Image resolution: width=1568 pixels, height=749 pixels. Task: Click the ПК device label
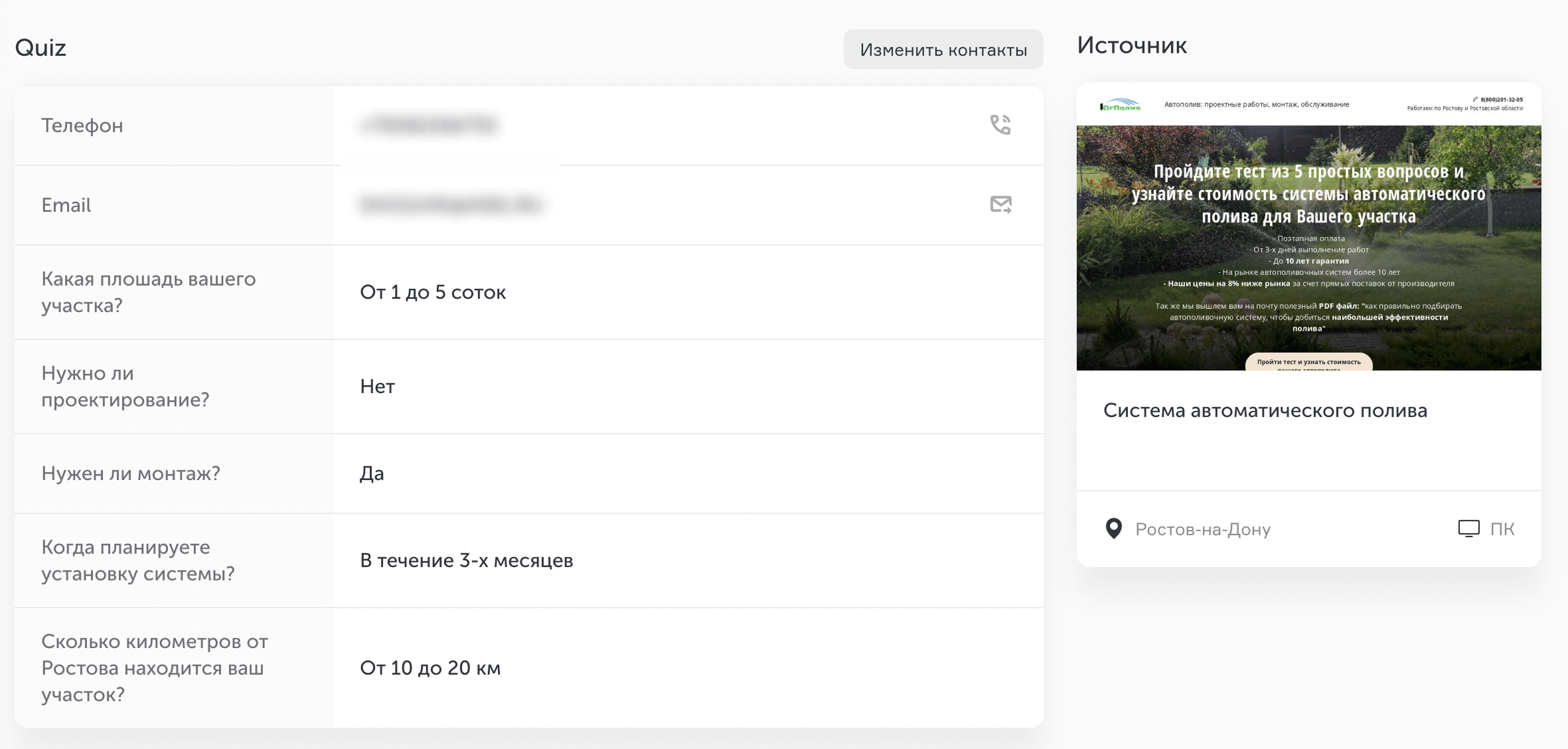click(x=1502, y=529)
